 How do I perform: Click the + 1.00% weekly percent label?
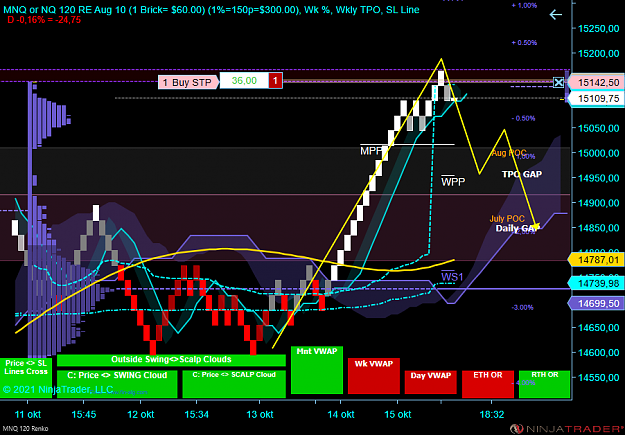pyautogui.click(x=524, y=6)
